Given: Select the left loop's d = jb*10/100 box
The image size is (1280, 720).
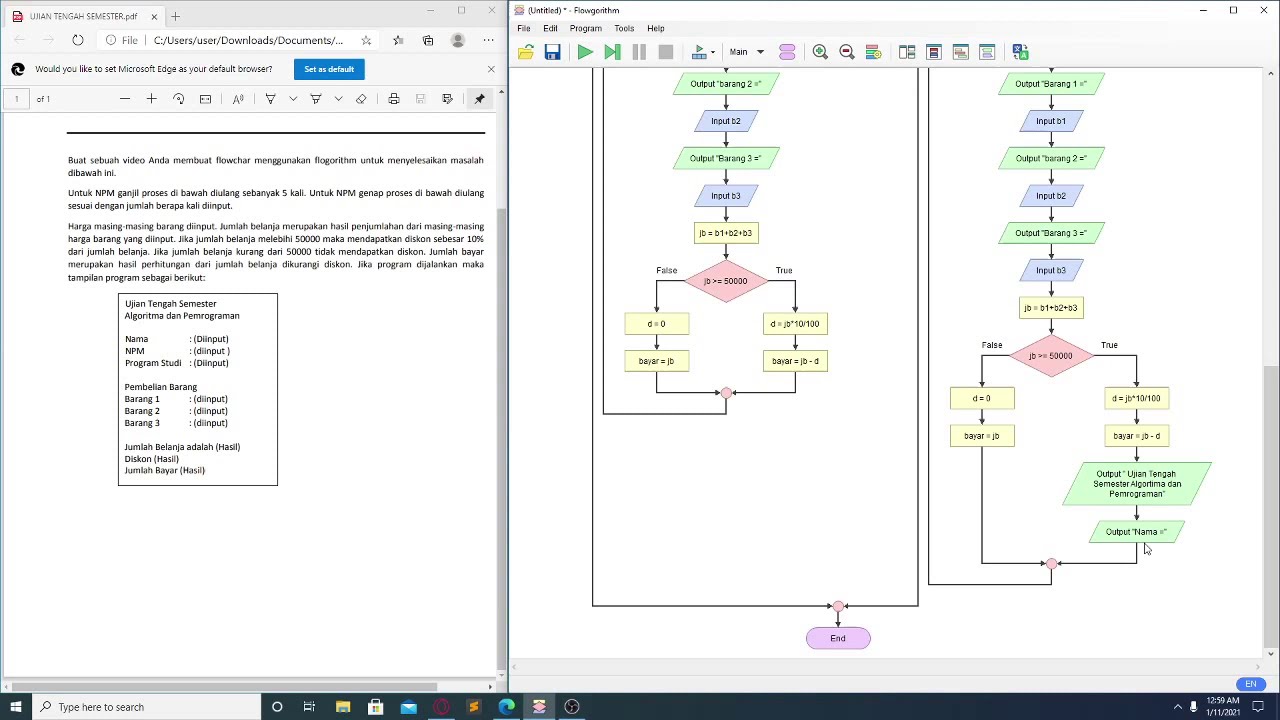Looking at the screenshot, I should pyautogui.click(x=795, y=324).
